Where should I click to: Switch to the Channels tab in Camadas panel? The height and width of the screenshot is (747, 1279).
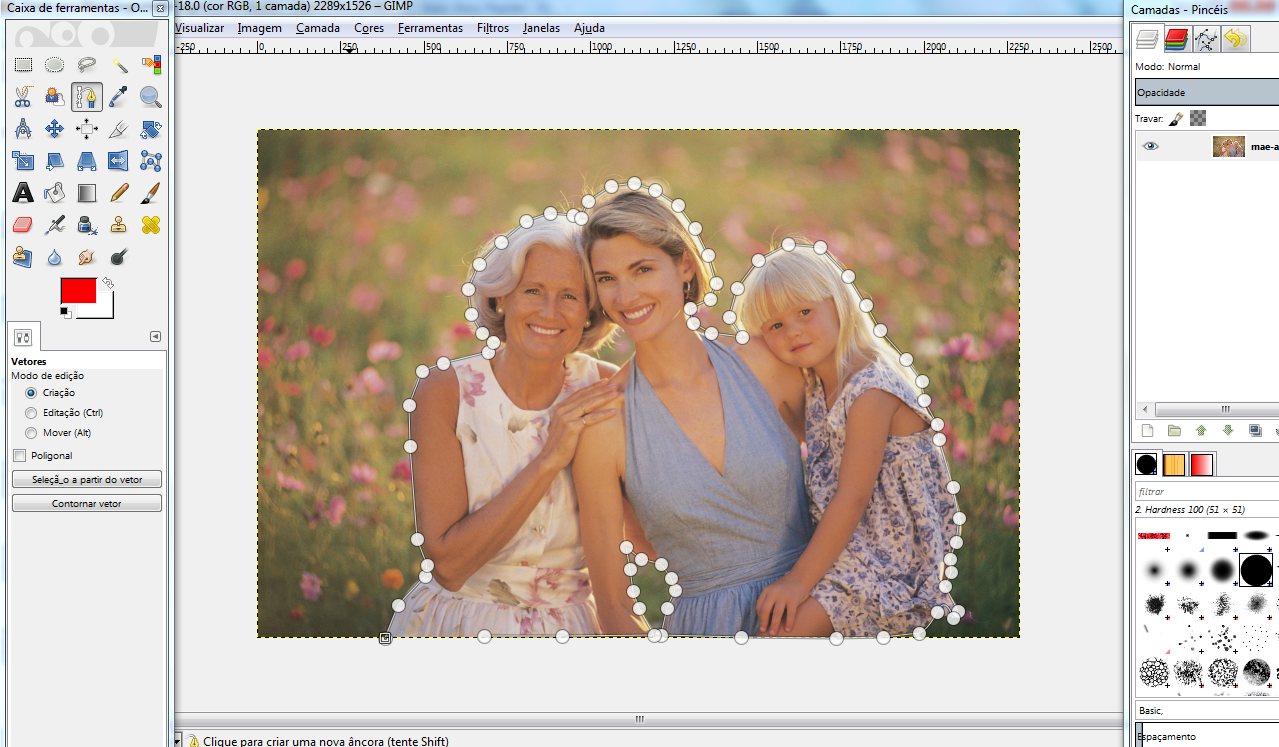pyautogui.click(x=1176, y=39)
